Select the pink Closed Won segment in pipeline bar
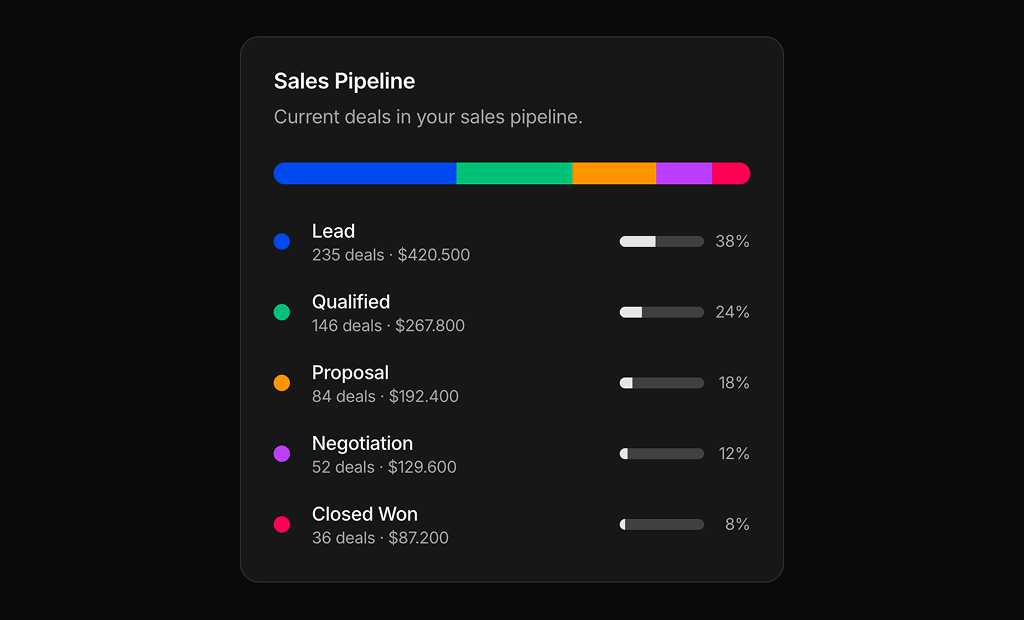 pos(730,172)
